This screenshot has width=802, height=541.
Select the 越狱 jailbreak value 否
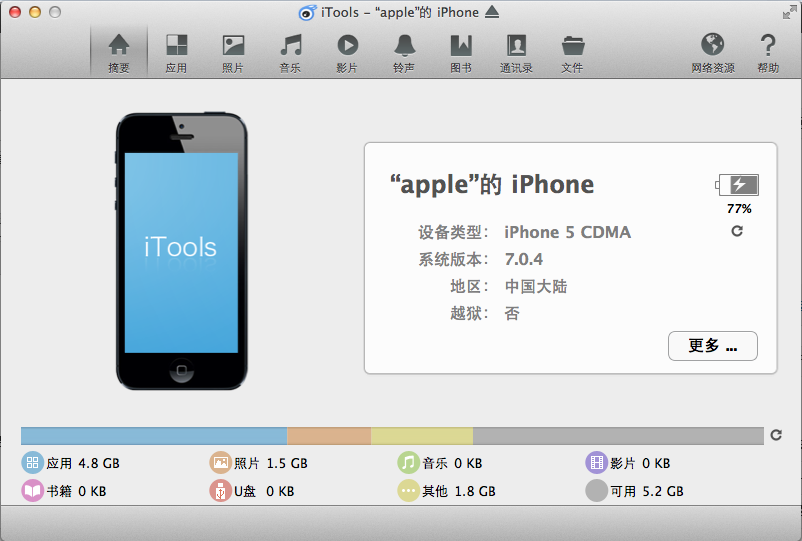[512, 313]
